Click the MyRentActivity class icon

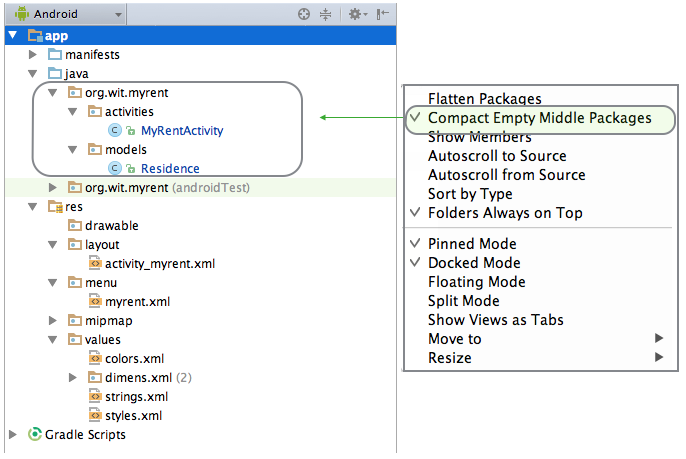click(x=115, y=130)
